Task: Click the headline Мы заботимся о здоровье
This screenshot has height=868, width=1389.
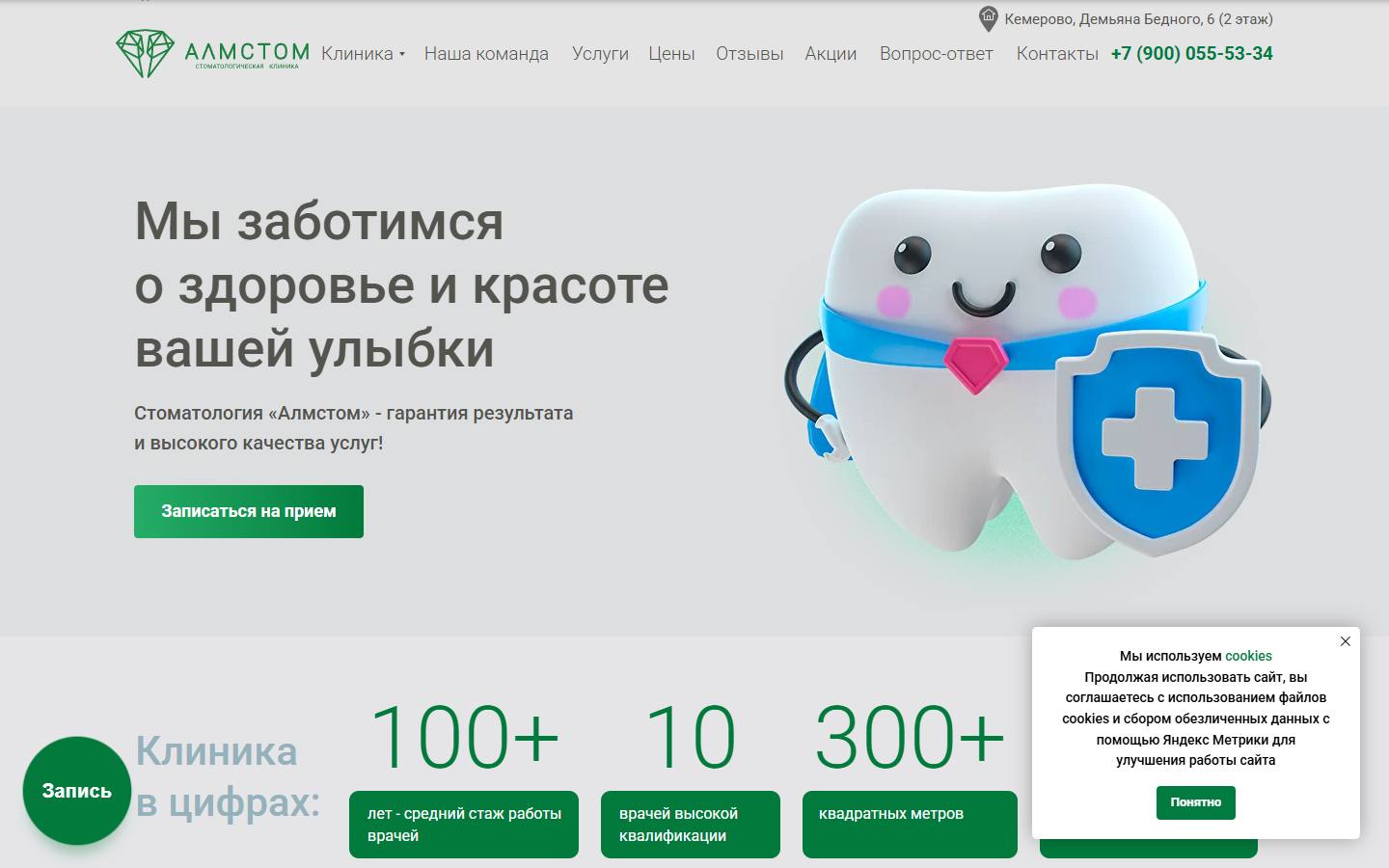Action: (x=401, y=285)
